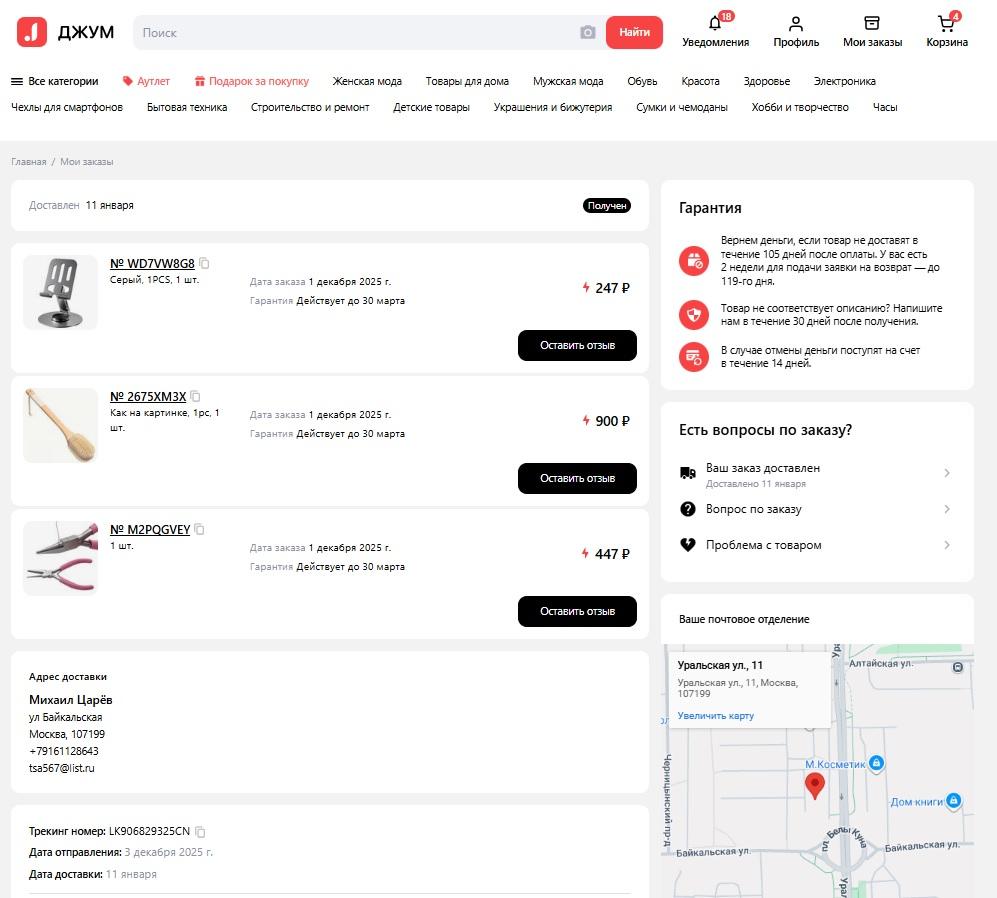The height and width of the screenshot is (898, 997).
Task: Open the phone stand product thumbnail
Action: coord(60,293)
